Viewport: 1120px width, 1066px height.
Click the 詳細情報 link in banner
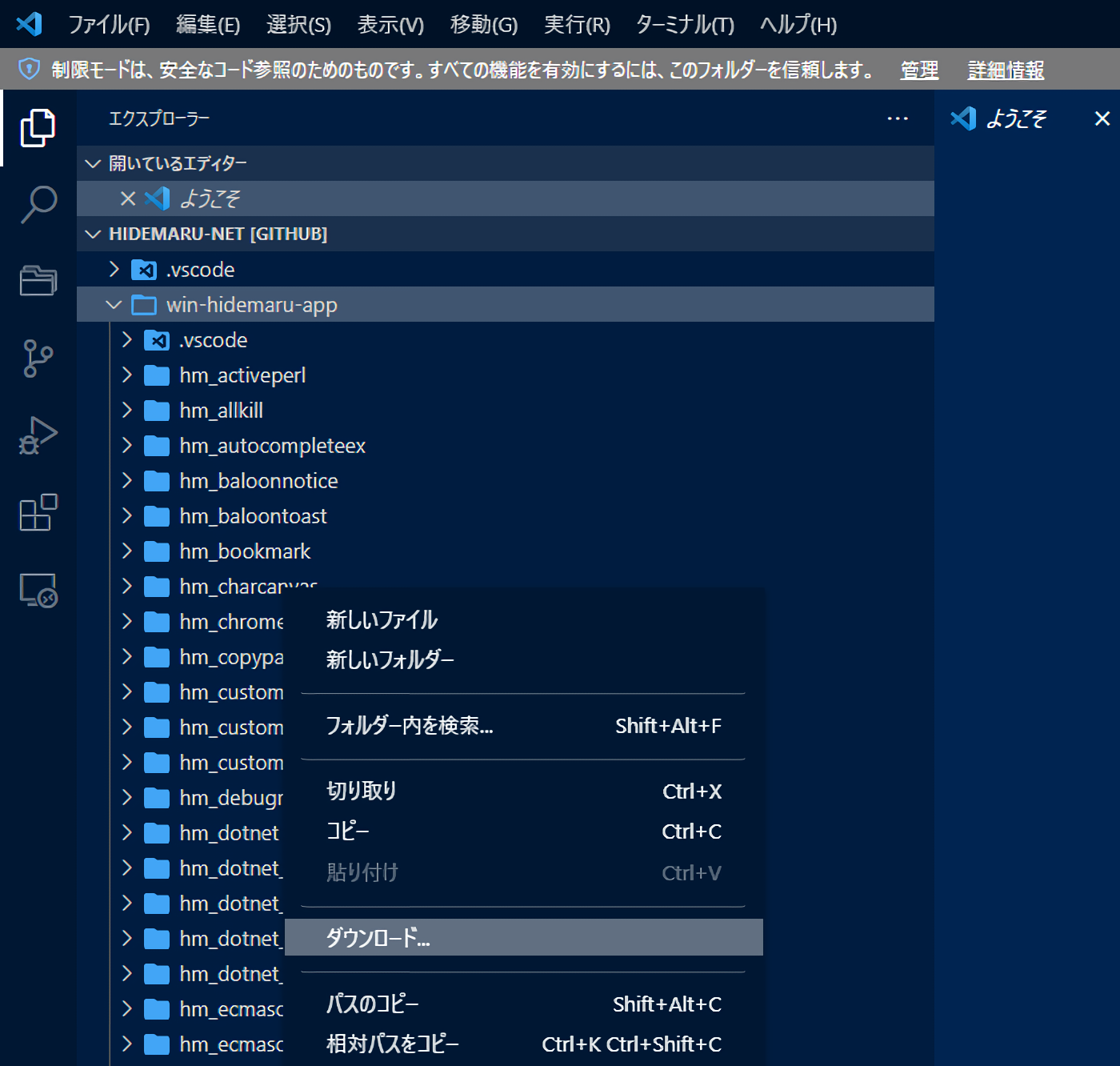pos(1005,70)
